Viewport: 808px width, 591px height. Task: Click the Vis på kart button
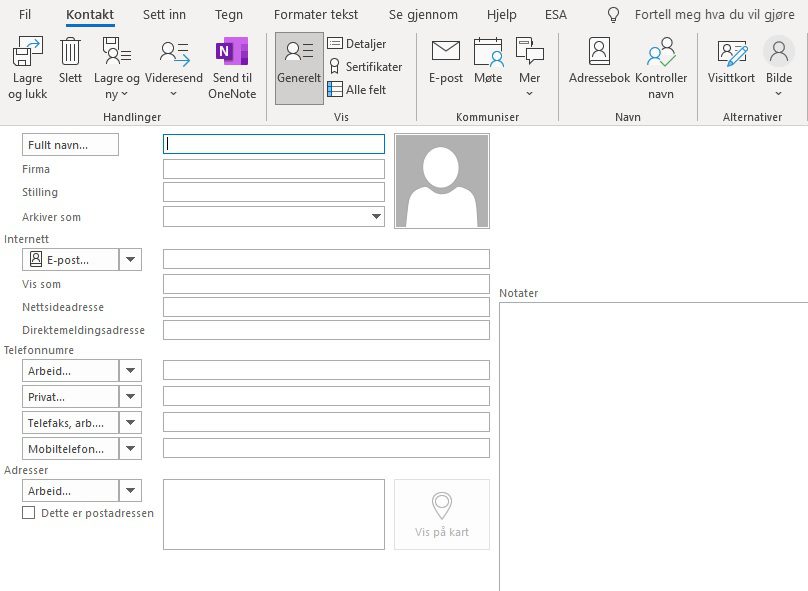point(442,514)
